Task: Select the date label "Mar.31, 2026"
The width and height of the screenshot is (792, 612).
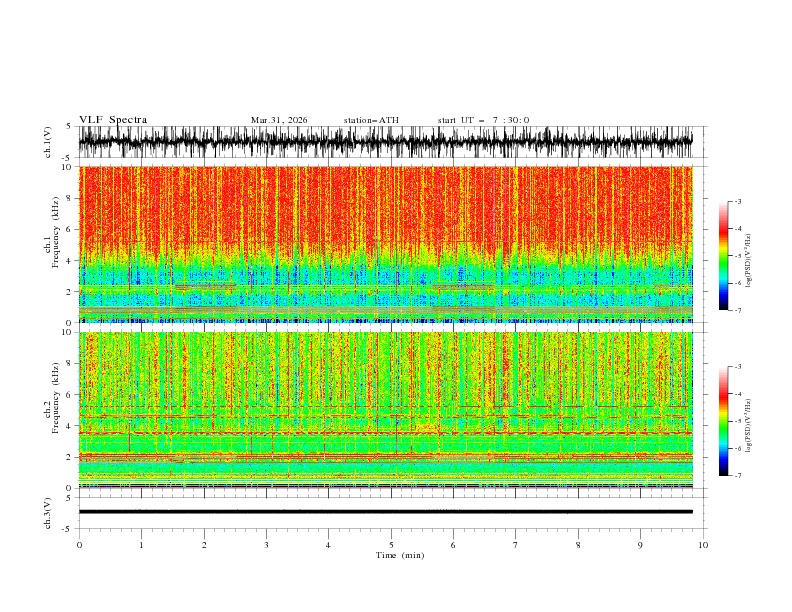Action: [279, 120]
